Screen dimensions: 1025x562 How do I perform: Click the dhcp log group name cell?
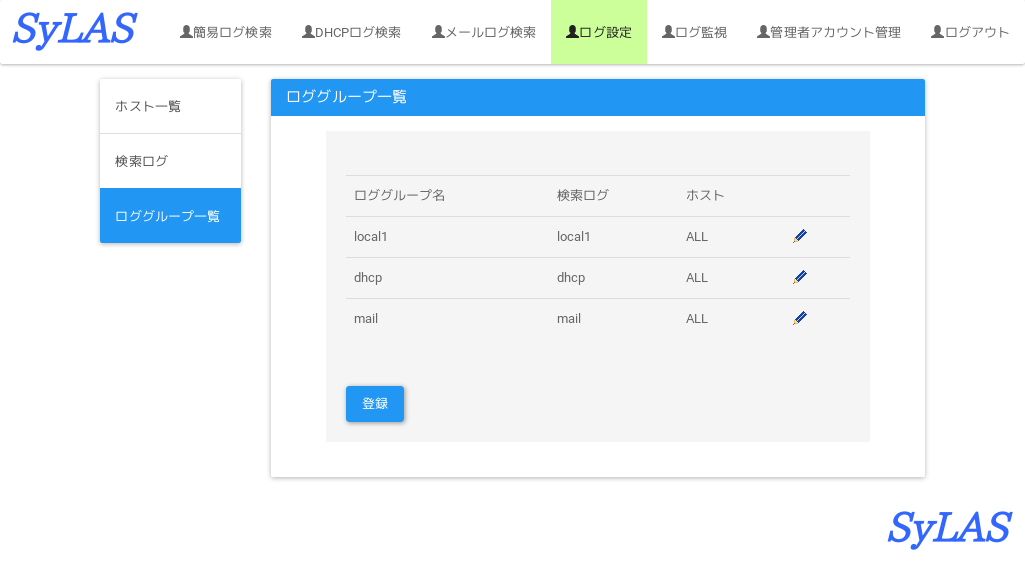point(368,278)
